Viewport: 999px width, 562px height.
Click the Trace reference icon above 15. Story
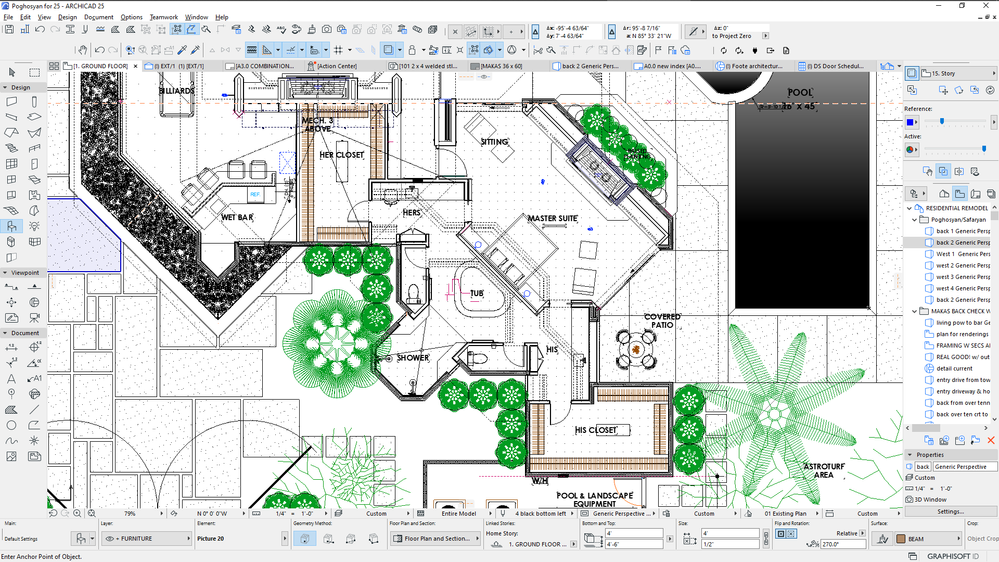pyautogui.click(x=912, y=73)
